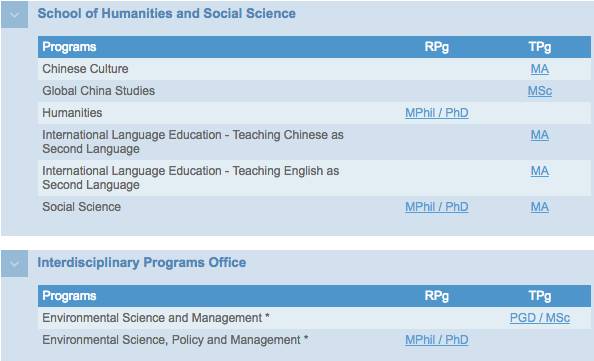Open PGD / MSc link for Environmental Science and Management
This screenshot has width=594, height=361.
[x=540, y=318]
